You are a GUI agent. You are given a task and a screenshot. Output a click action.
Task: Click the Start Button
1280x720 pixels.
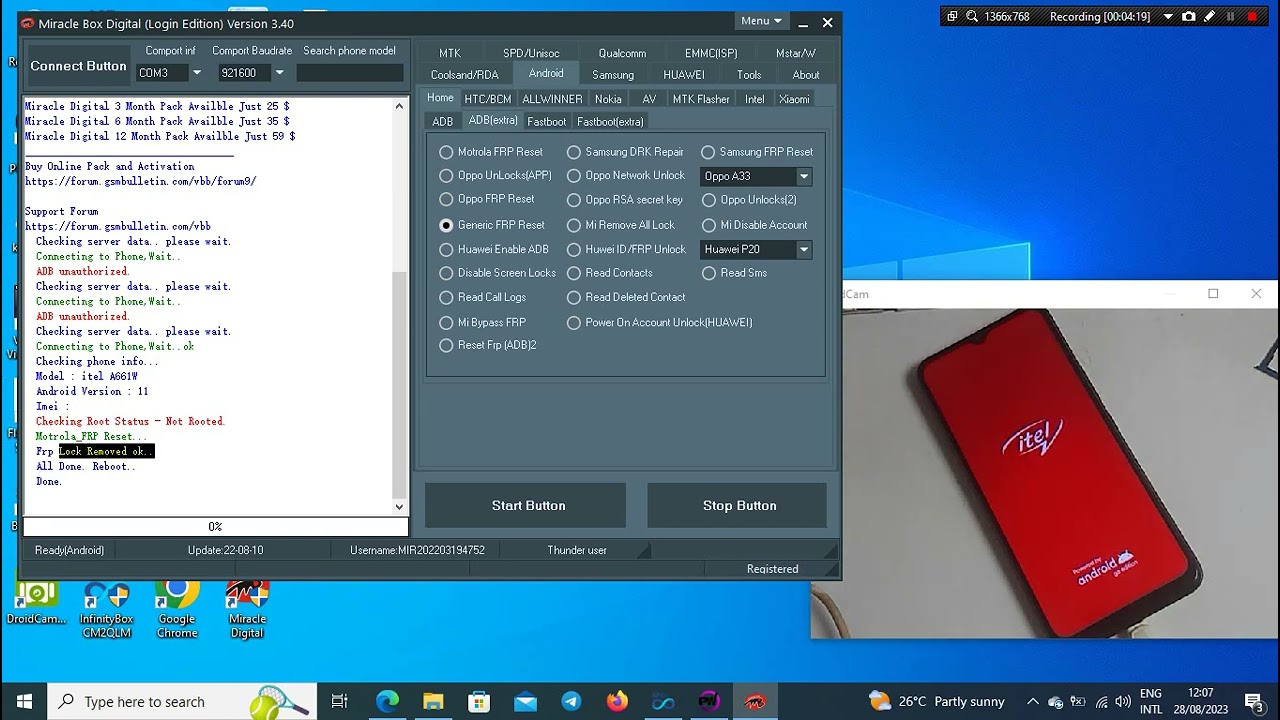pos(528,506)
